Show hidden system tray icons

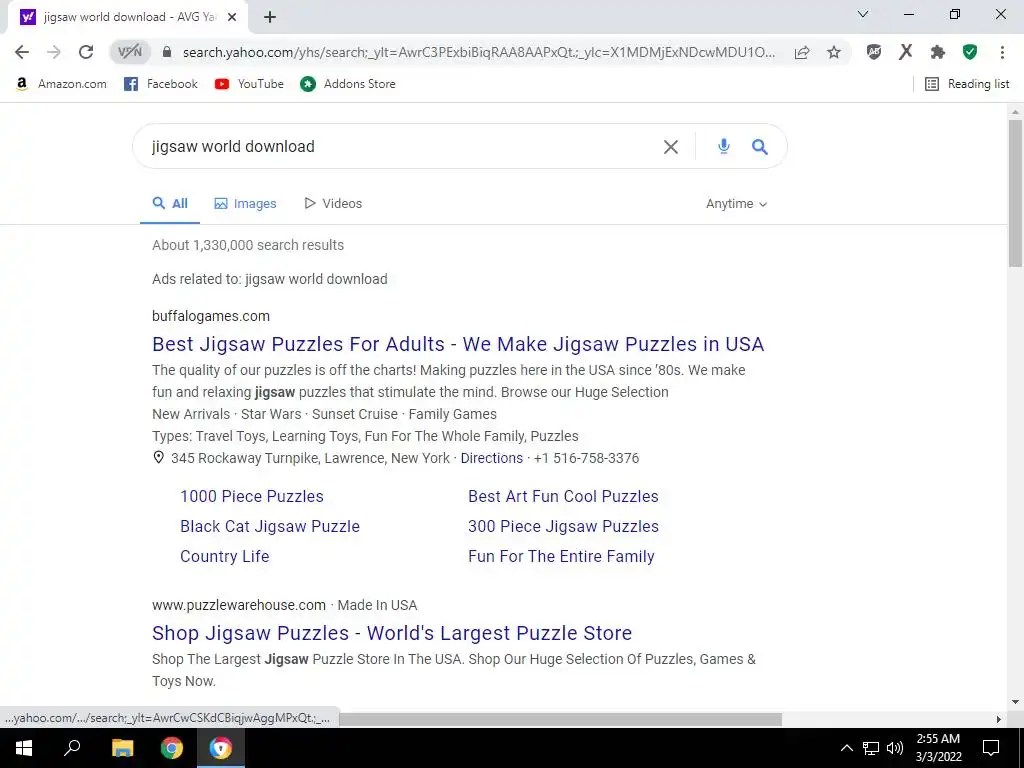[x=846, y=748]
